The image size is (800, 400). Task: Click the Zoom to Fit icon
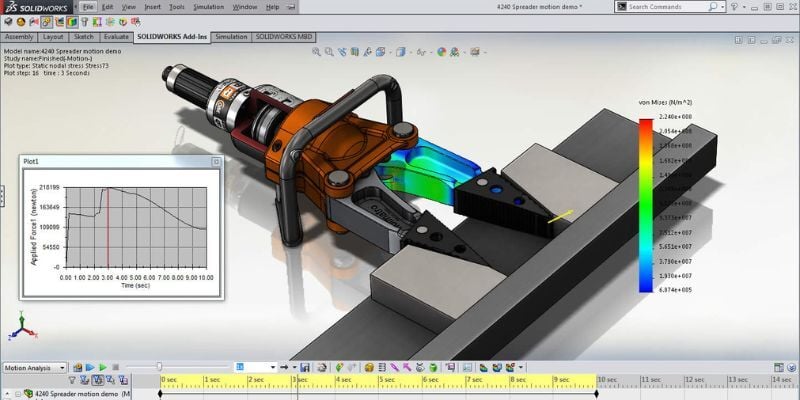pos(316,52)
